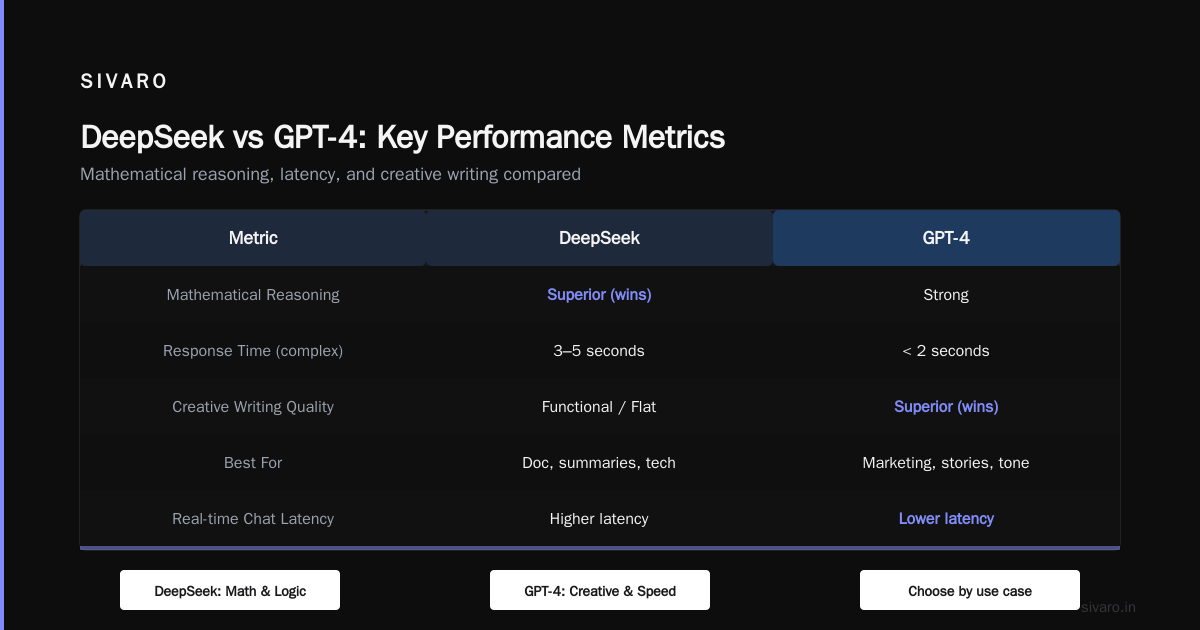Click the Response Time (complex) row label
The image size is (1200, 630).
pos(253,351)
